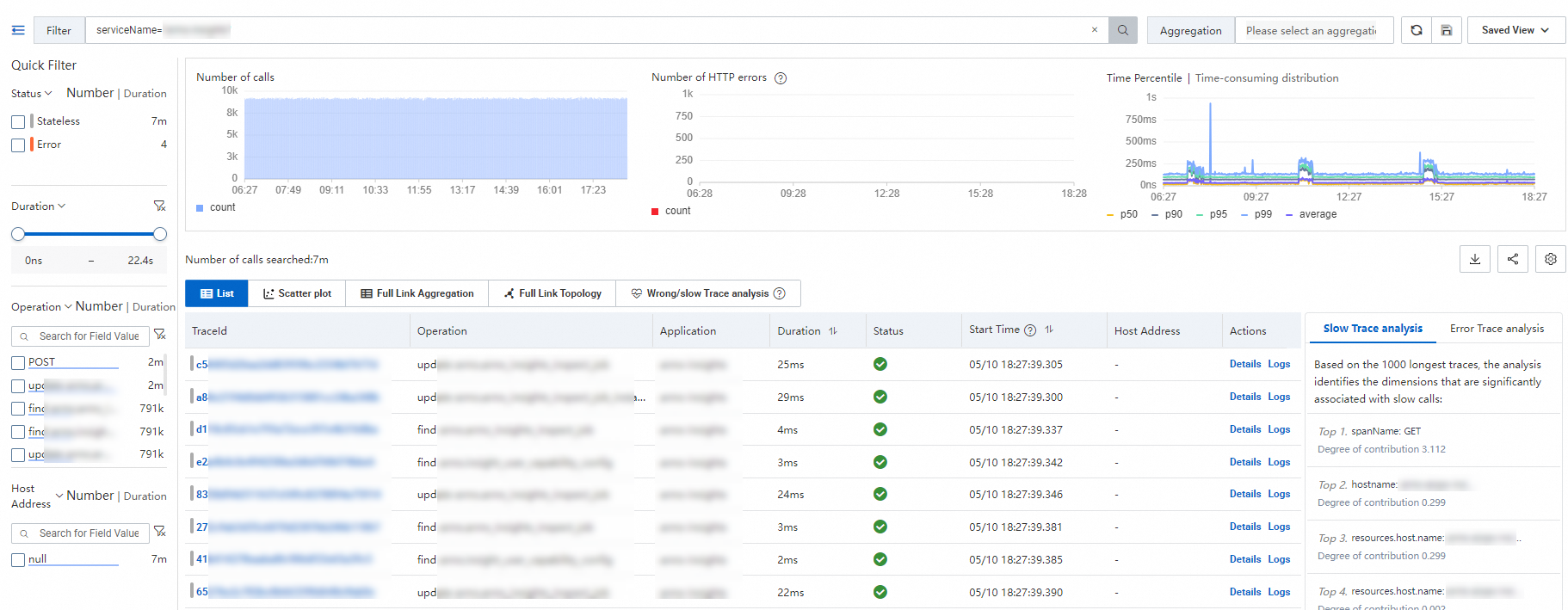Image resolution: width=1568 pixels, height=610 pixels.
Task: Save the current view icon
Action: click(1447, 30)
